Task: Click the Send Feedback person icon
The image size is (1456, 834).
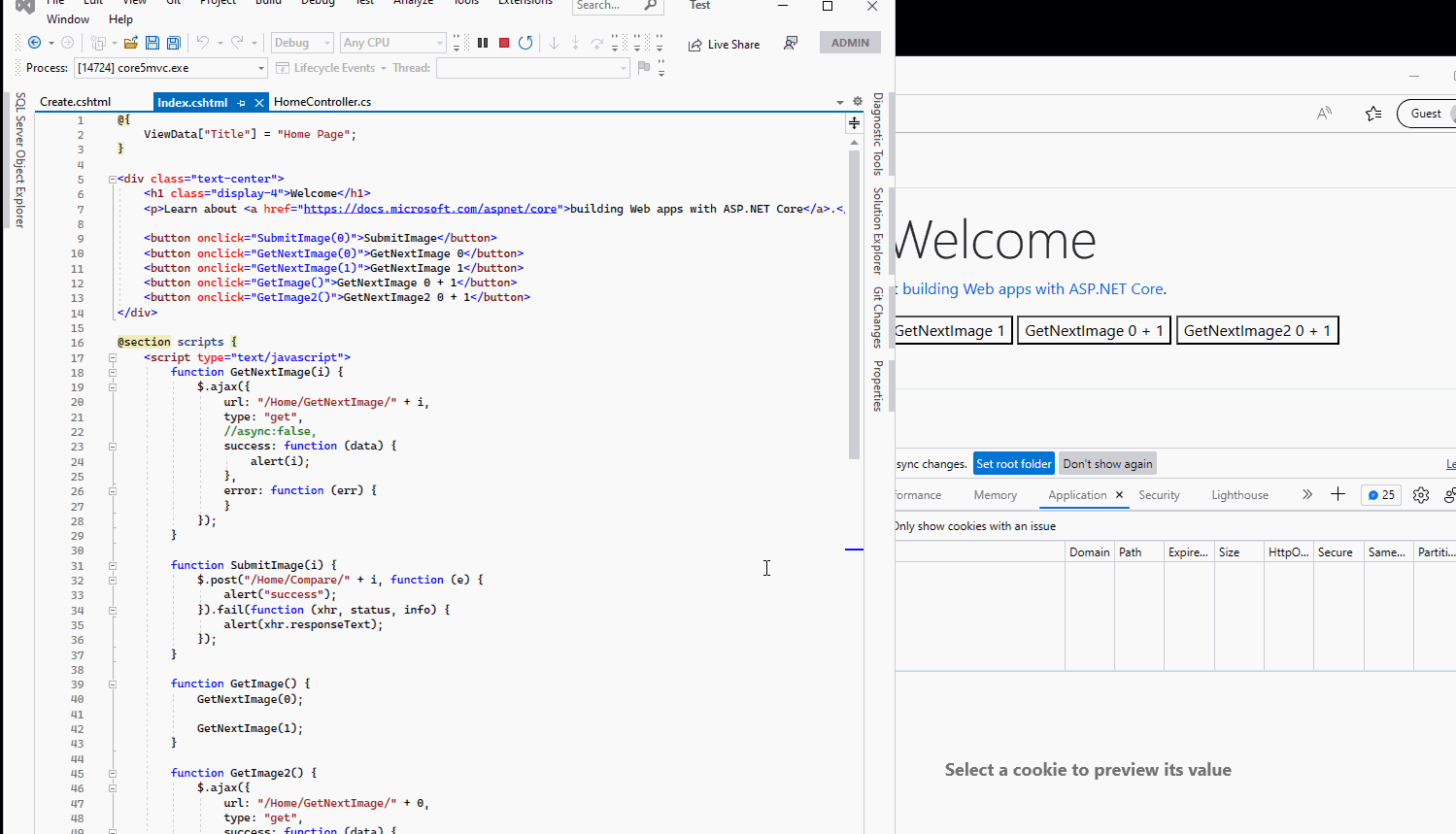Action: click(791, 43)
